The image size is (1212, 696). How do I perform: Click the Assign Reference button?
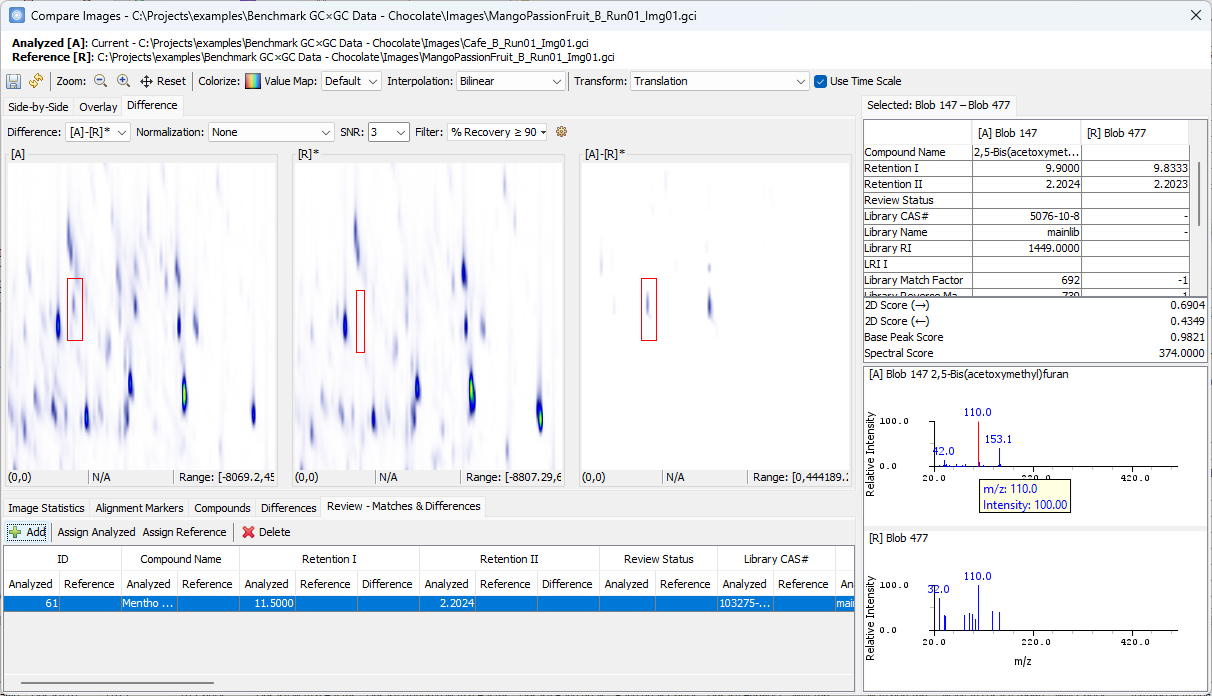(184, 532)
